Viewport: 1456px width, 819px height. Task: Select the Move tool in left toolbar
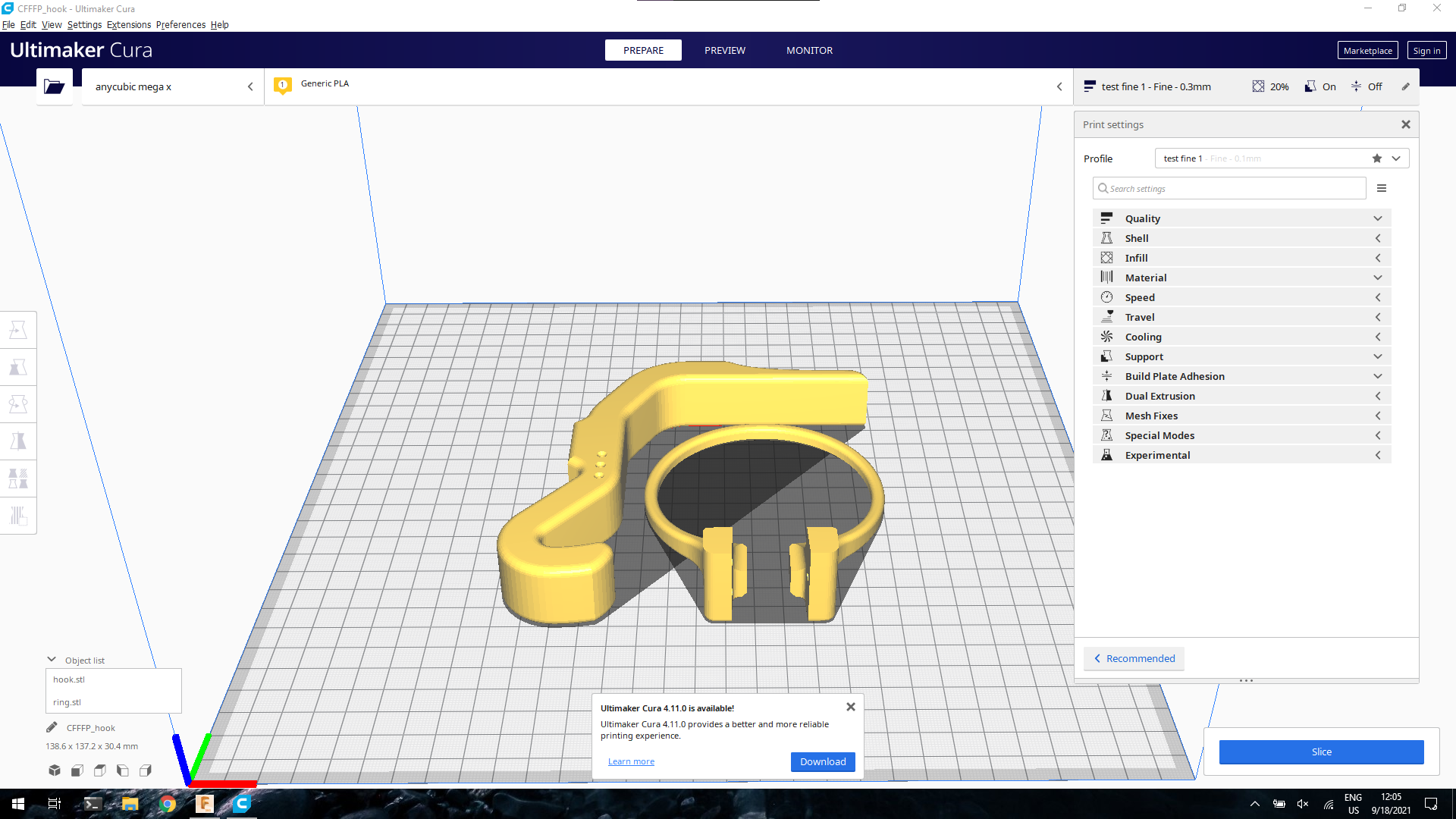pyautogui.click(x=18, y=330)
